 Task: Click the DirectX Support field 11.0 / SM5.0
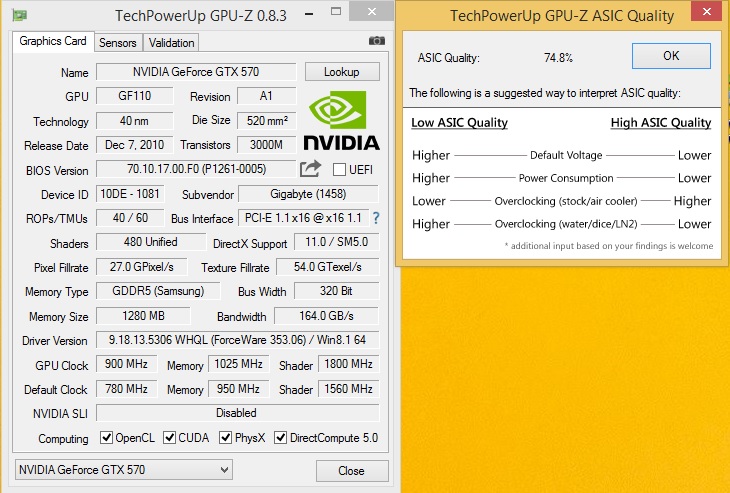337,242
